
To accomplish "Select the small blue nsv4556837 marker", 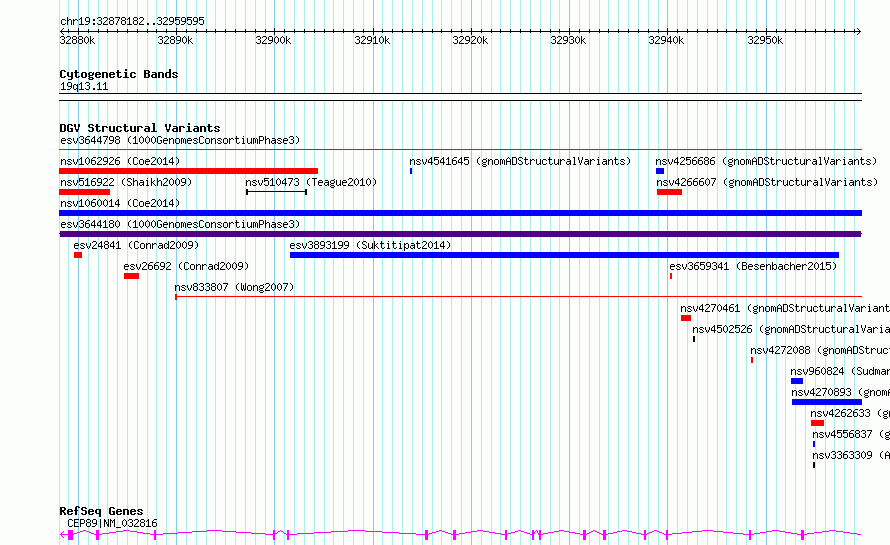I will [814, 444].
